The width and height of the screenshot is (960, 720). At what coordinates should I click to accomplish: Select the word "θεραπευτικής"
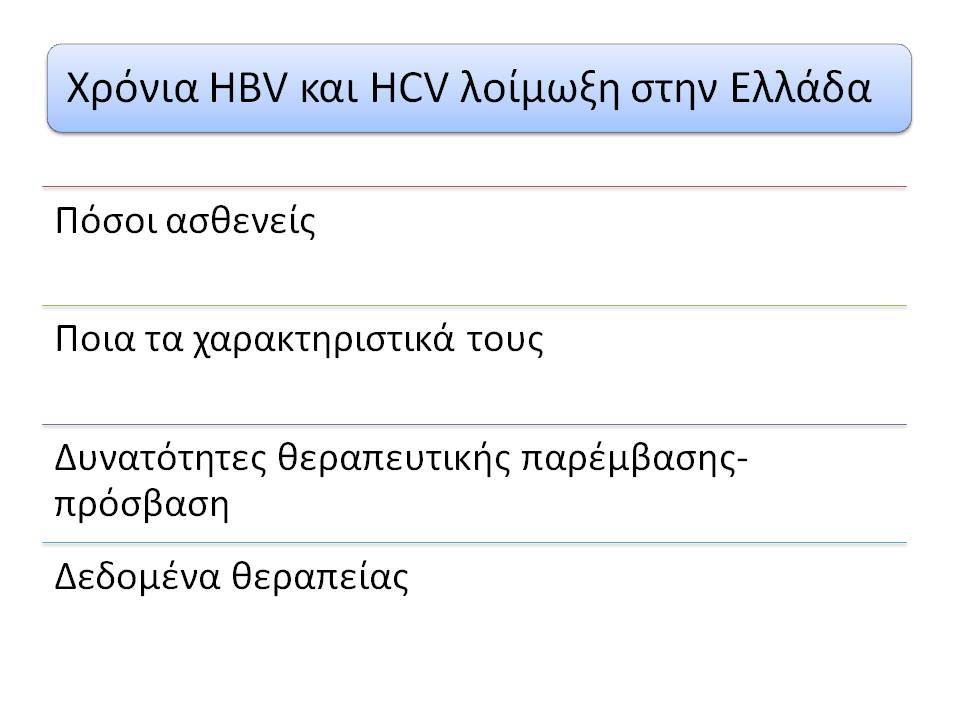(394, 459)
